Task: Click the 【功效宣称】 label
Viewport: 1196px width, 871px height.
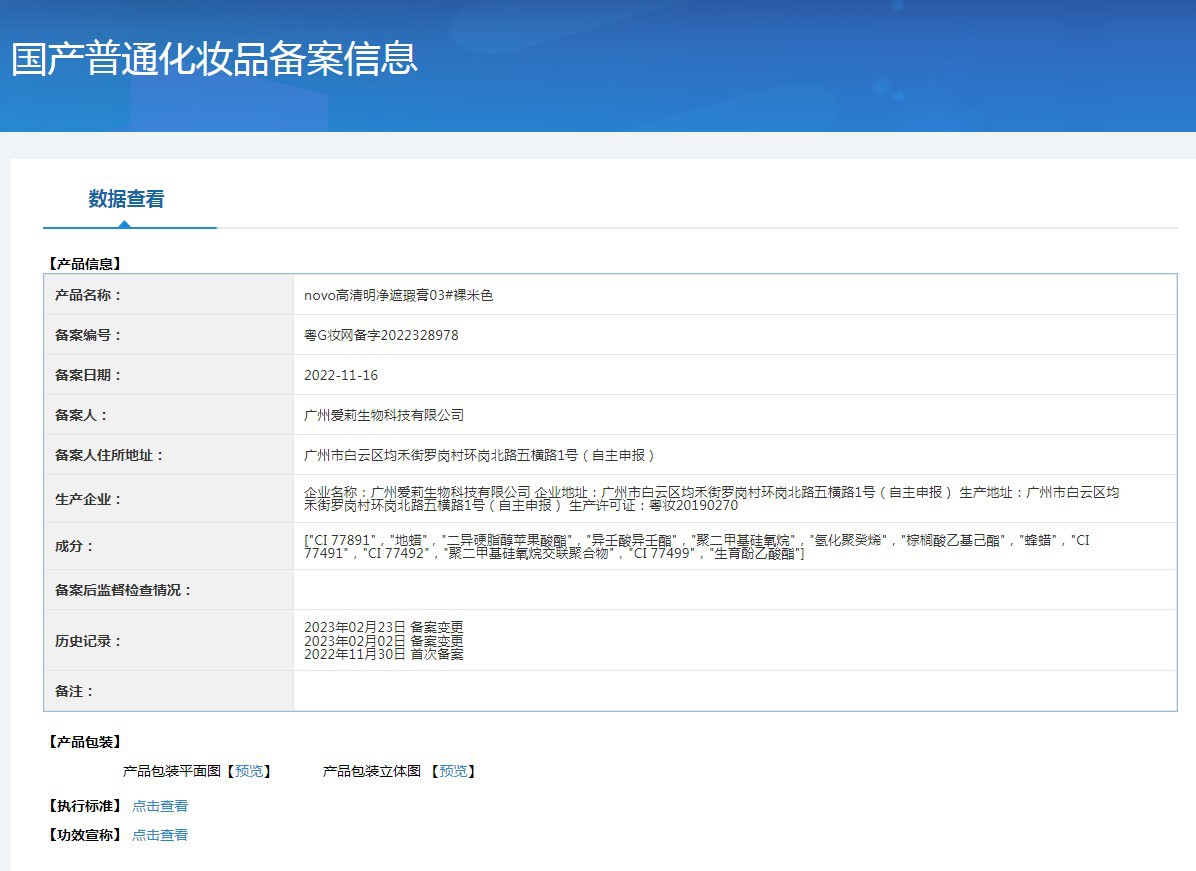Action: 85,835
